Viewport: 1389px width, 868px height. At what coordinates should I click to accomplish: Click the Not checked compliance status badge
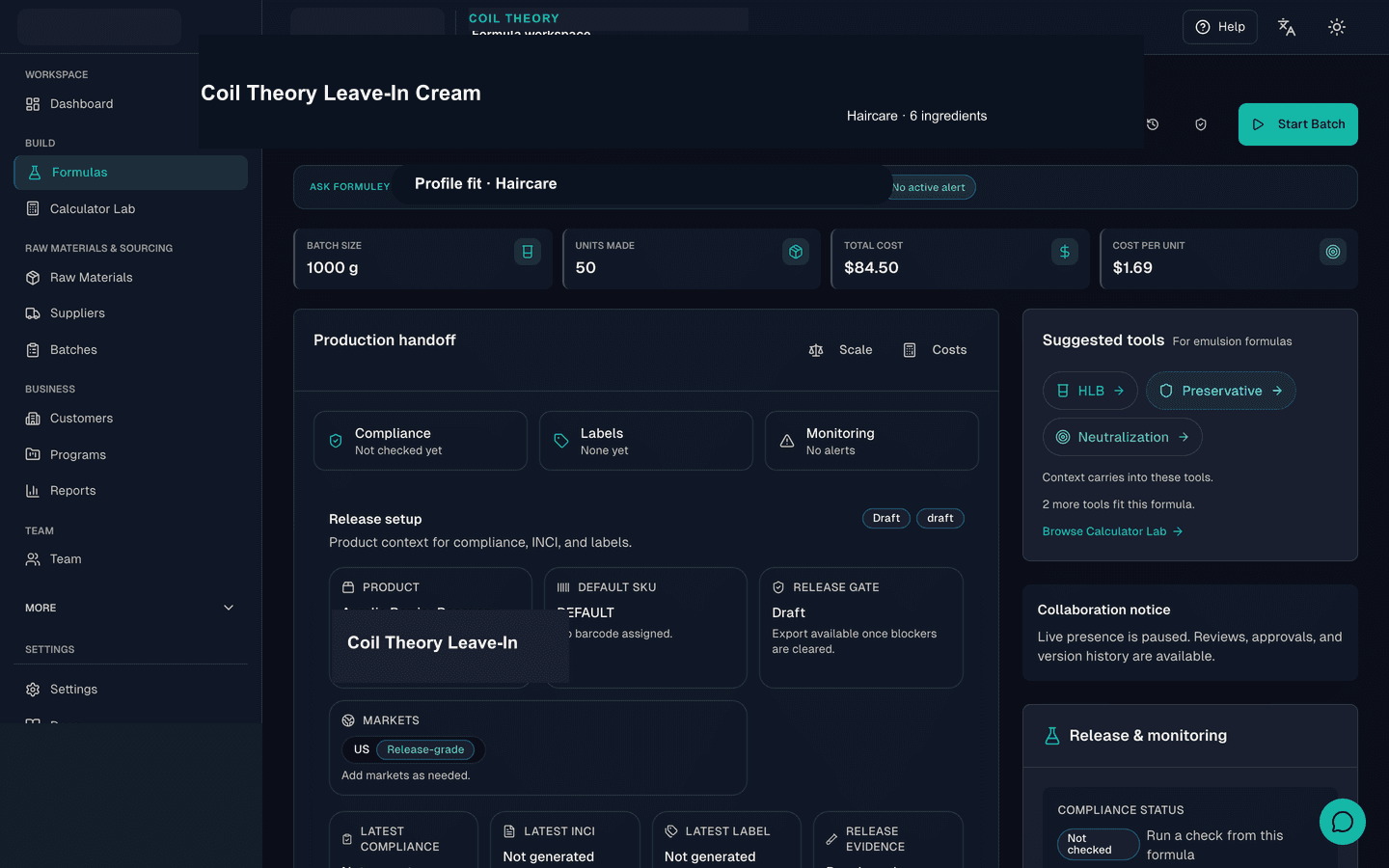click(x=1098, y=845)
